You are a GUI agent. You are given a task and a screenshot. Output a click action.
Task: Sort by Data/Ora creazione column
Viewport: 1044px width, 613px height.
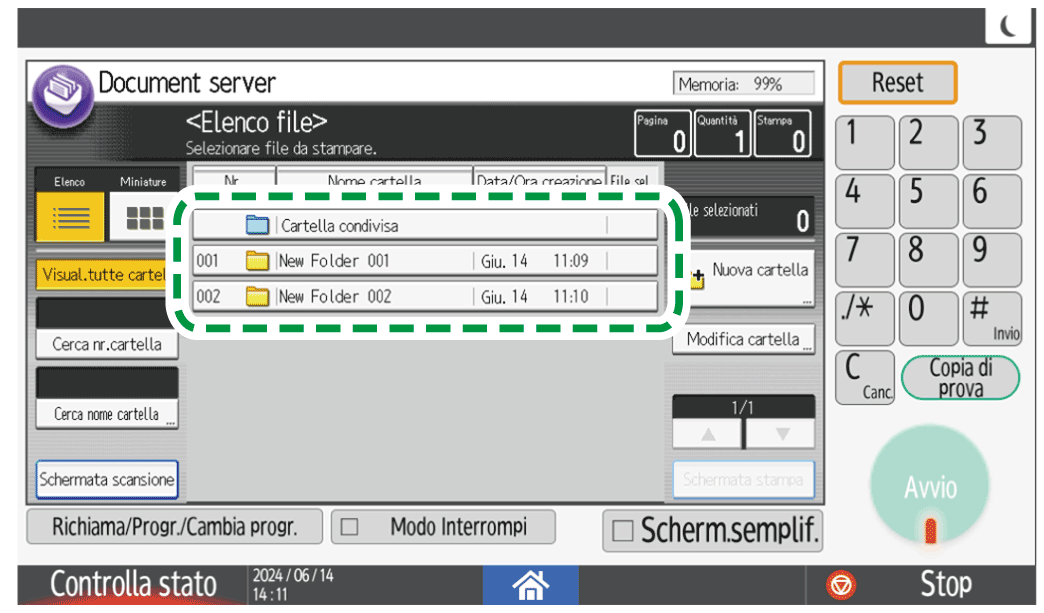(539, 176)
